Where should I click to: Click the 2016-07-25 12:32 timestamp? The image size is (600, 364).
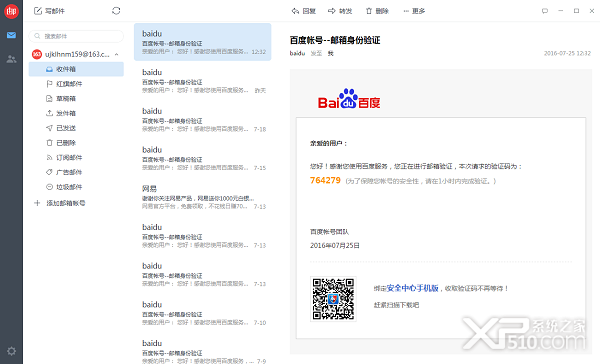tap(567, 54)
